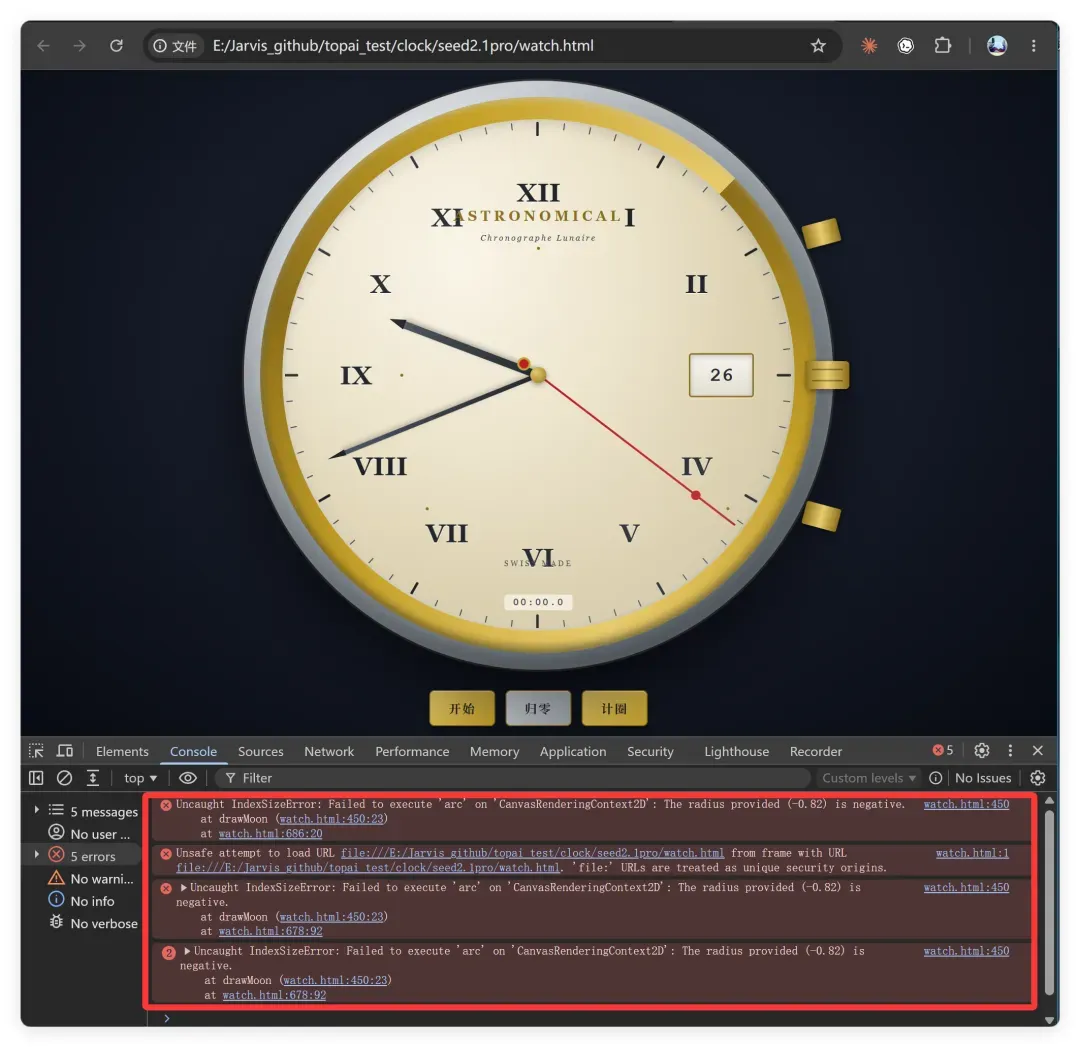Click the console prompt input line
1080x1047 pixels.
pos(592,1018)
